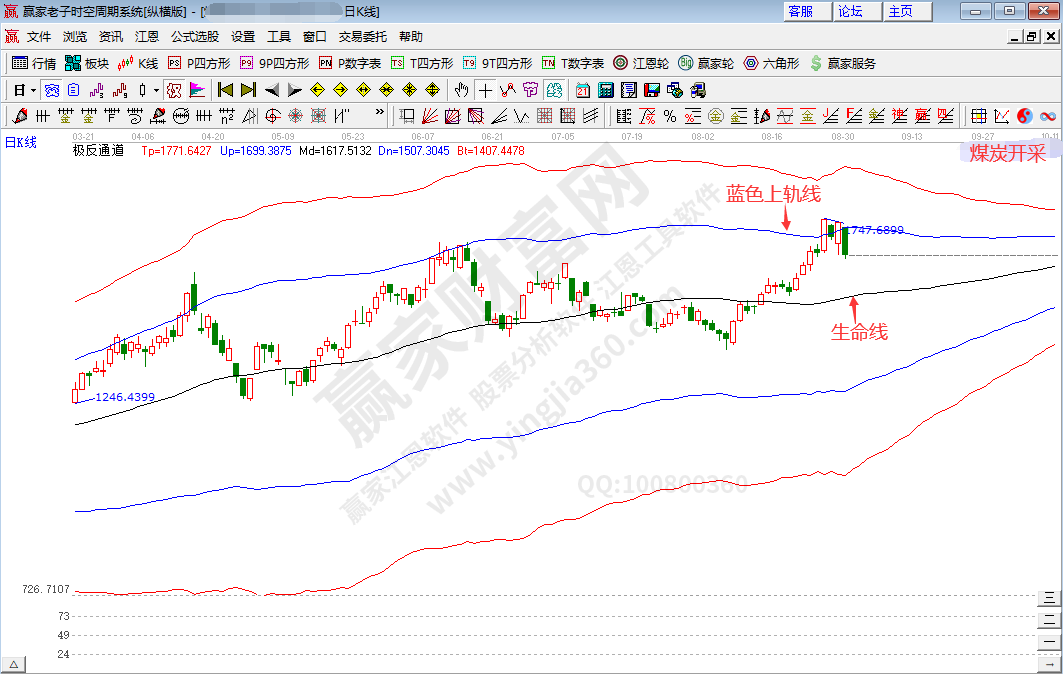Select the hand pan tool

462,89
